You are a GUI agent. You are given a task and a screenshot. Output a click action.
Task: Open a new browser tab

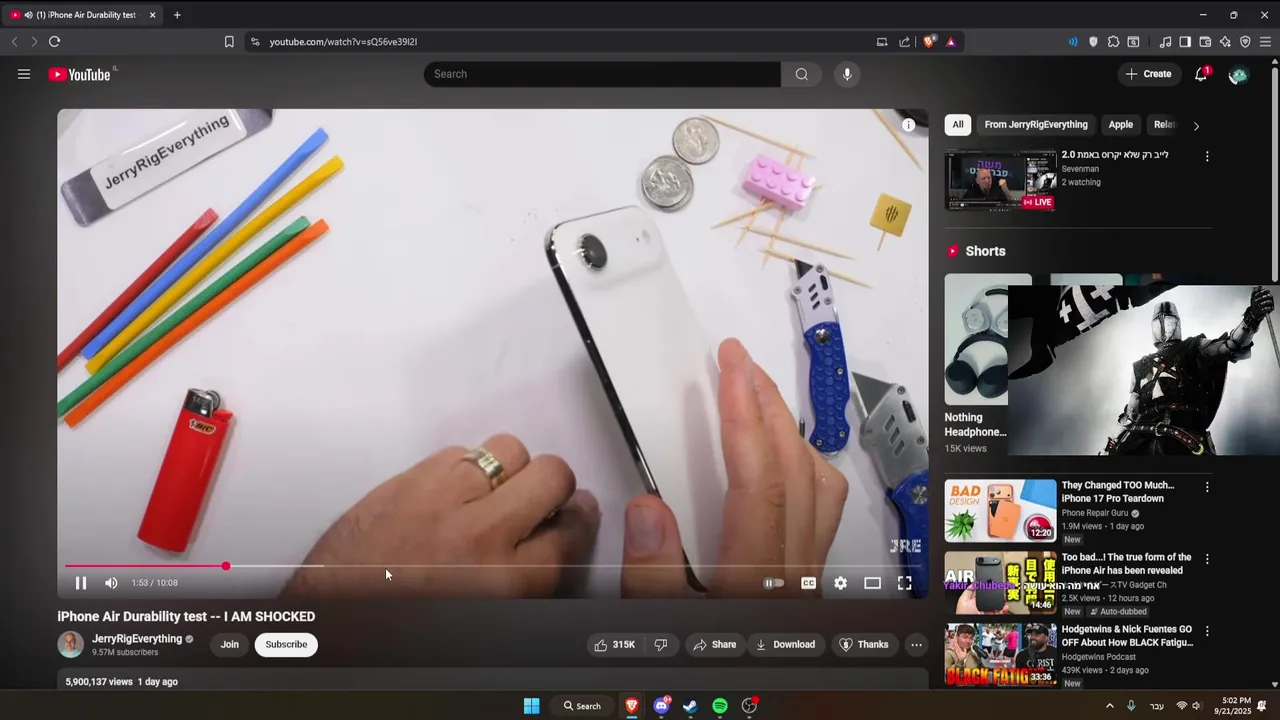point(177,15)
